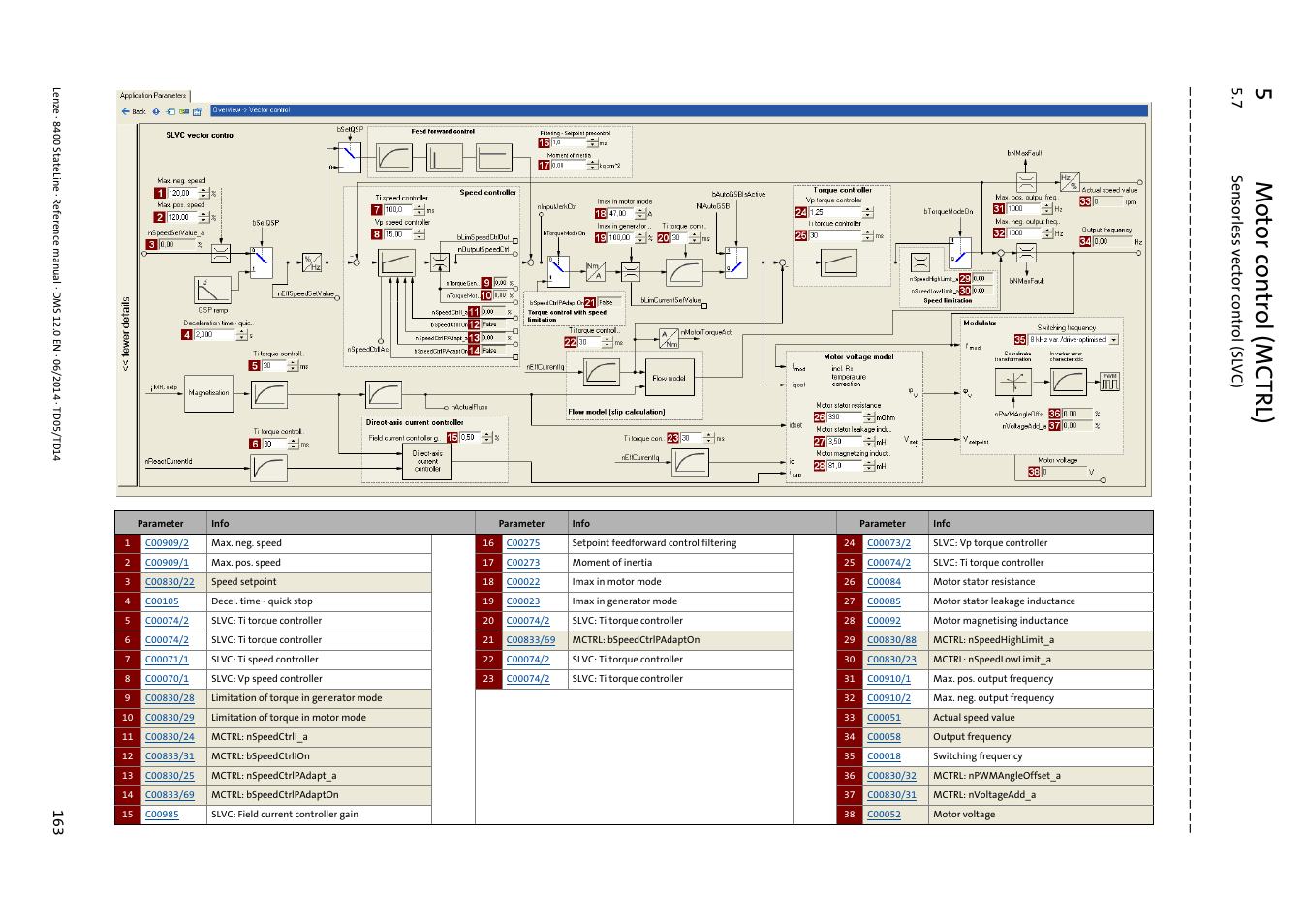
Task: Click the Motor magnetizing inductance field
Action: pos(844,466)
